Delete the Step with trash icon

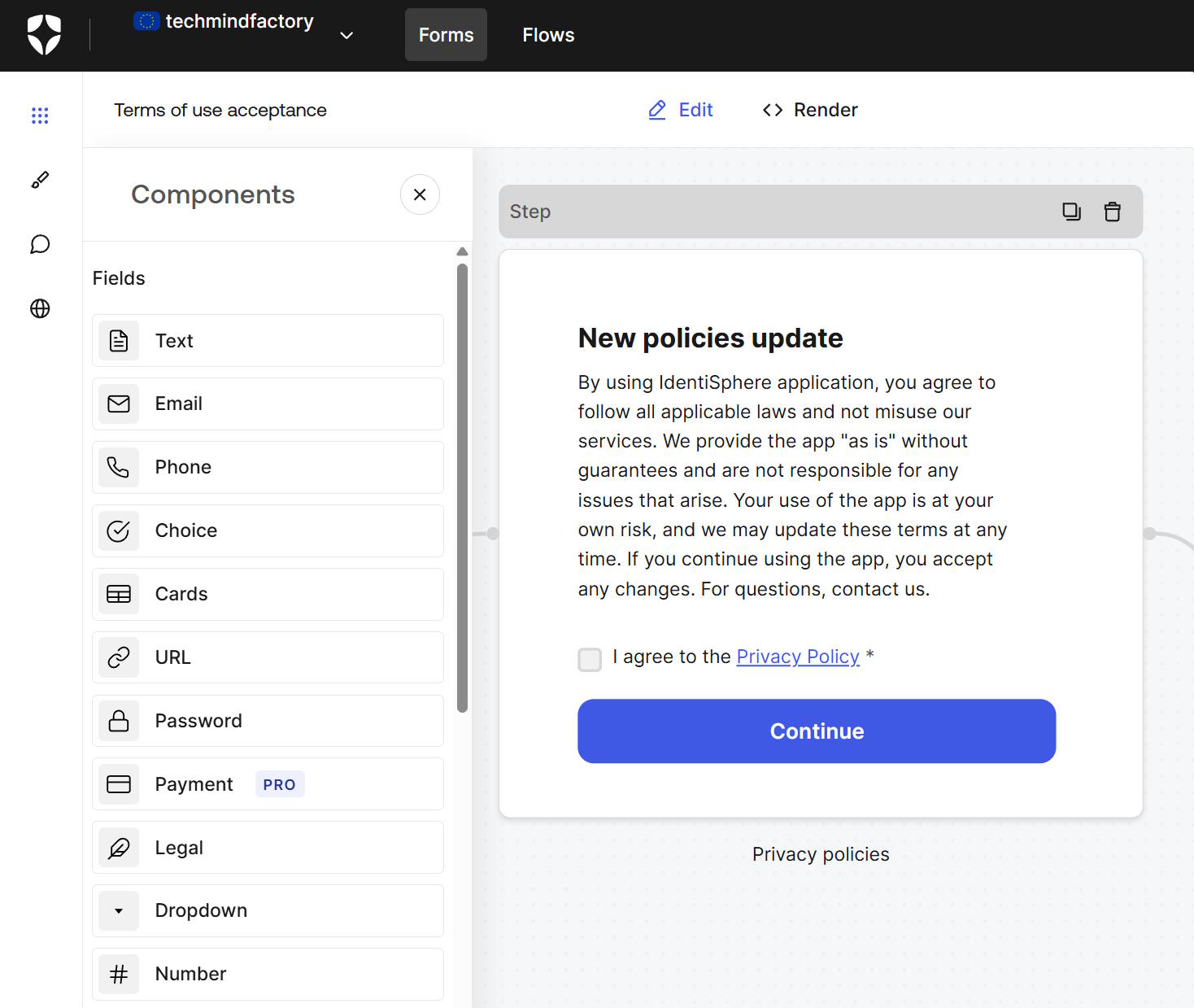[x=1112, y=212]
